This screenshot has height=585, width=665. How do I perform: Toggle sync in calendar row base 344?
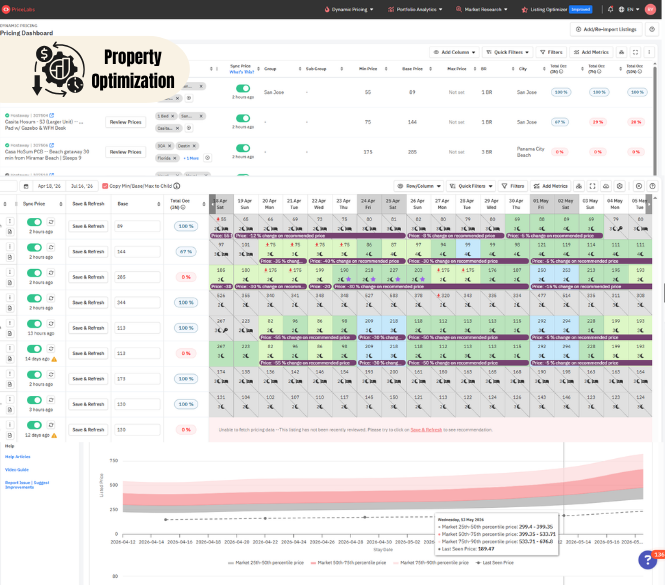[x=34, y=298]
